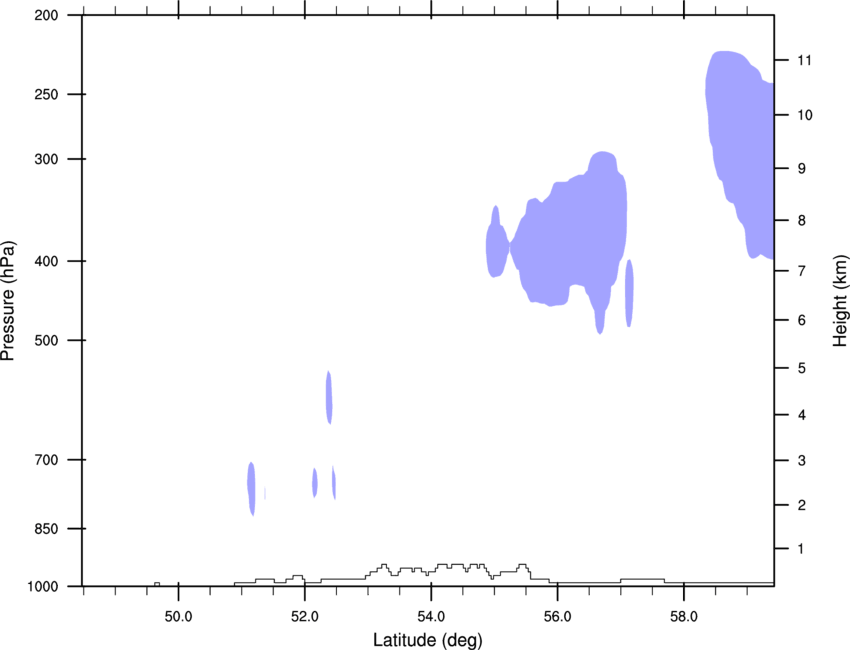
Task: Click the 7 km height label
Action: point(802,271)
